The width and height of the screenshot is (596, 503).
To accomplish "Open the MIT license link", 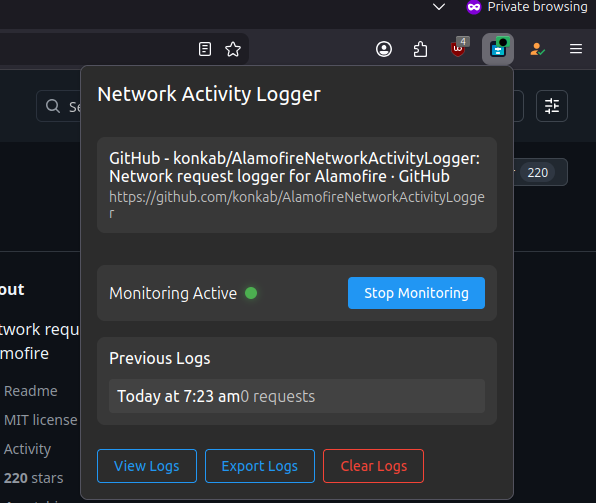I will tap(40, 420).
